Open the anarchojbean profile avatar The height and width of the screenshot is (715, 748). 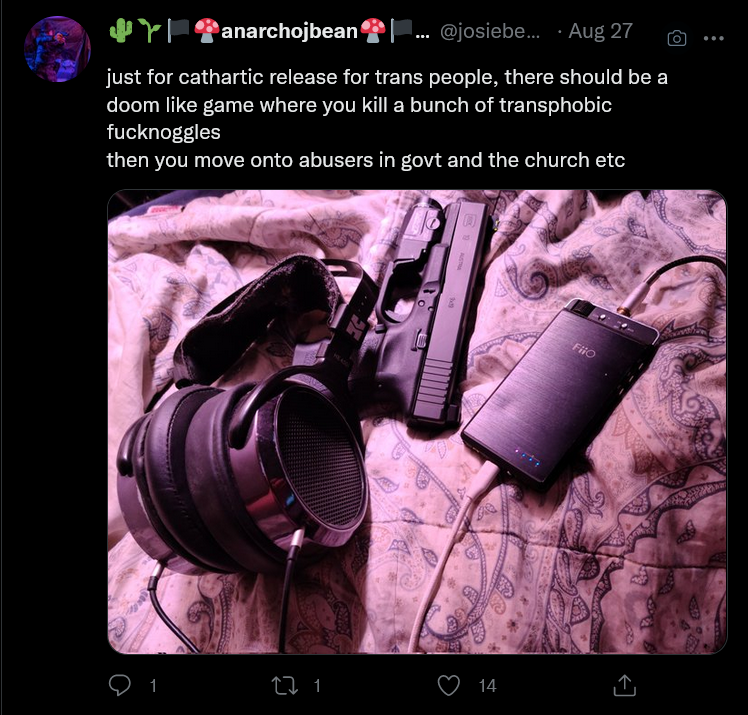point(57,49)
